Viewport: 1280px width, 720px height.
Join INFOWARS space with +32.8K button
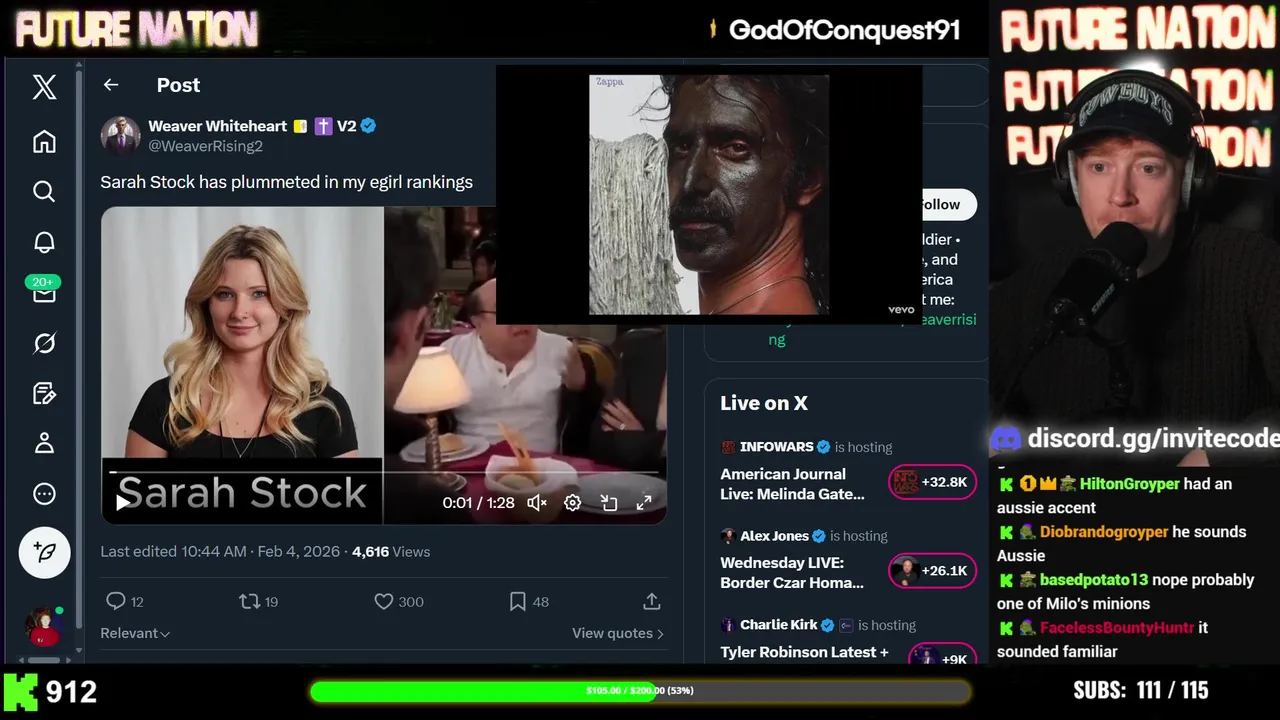tap(932, 482)
